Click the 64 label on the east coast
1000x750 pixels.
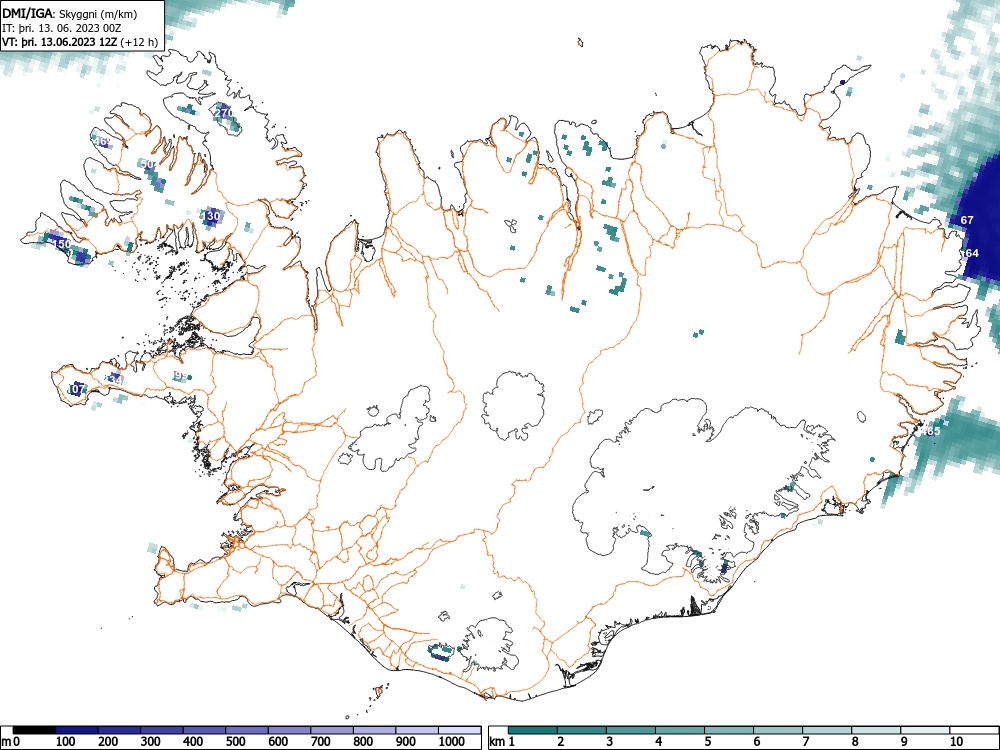(x=972, y=253)
